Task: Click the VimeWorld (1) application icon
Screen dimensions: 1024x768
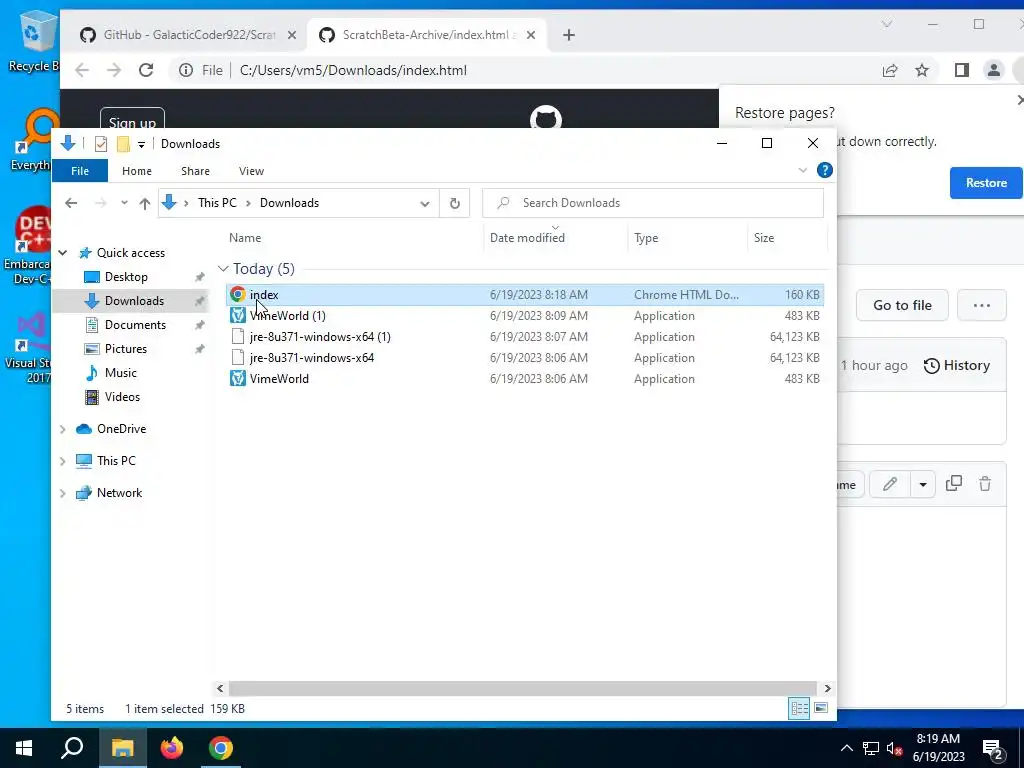Action: [238, 315]
